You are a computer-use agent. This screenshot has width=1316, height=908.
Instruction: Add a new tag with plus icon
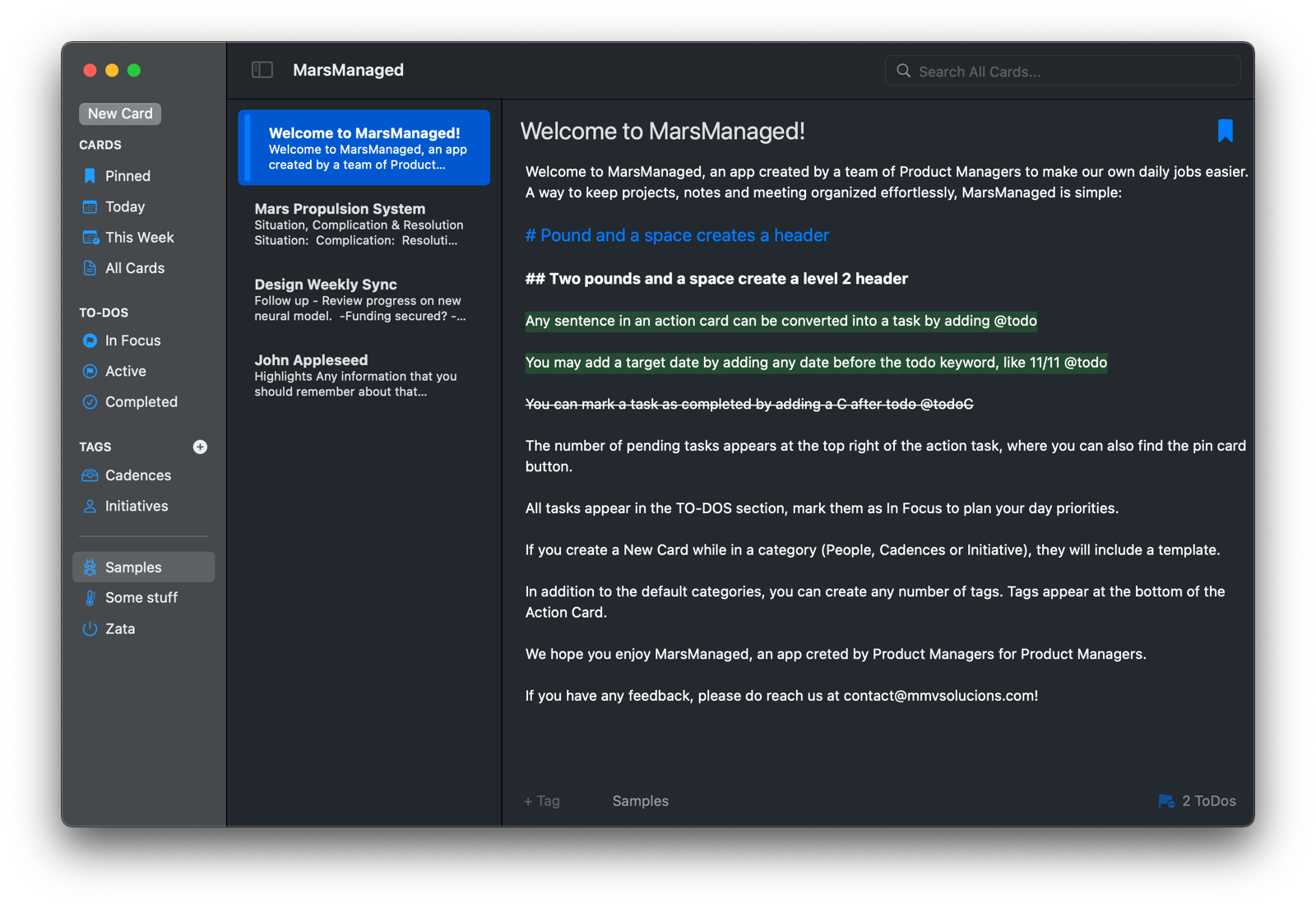200,447
